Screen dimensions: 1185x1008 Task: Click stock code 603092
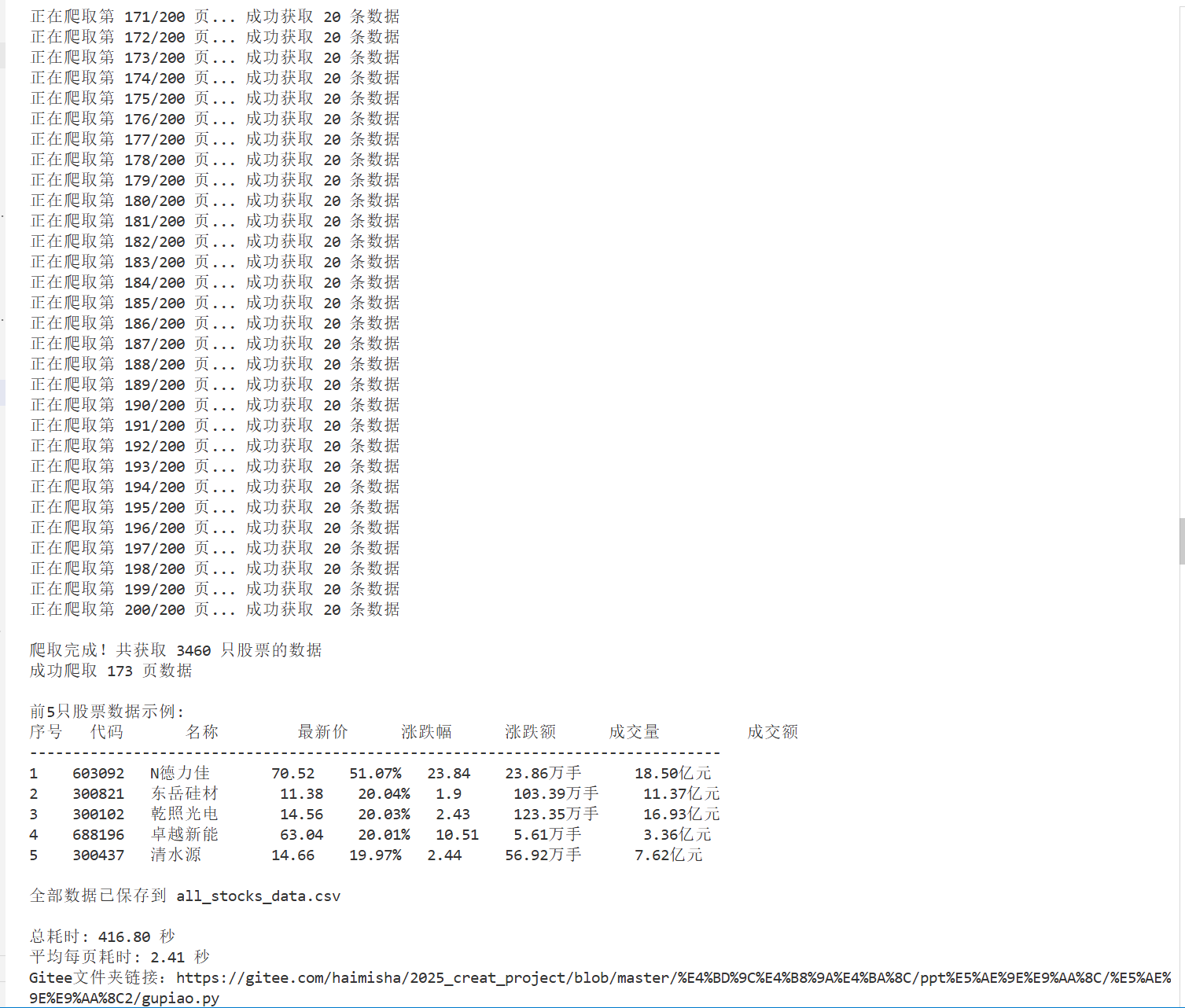98,774
